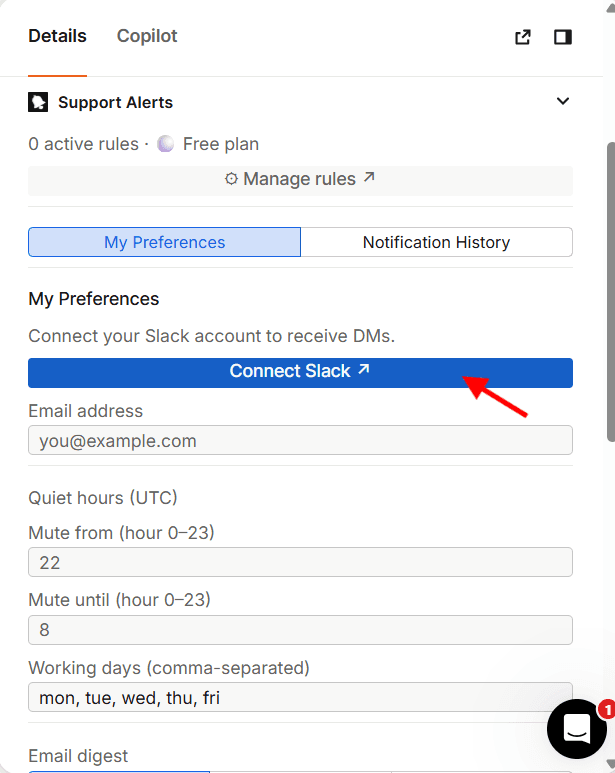The image size is (615, 773).
Task: Click the vertical scrollbar thumb
Action: [611, 292]
